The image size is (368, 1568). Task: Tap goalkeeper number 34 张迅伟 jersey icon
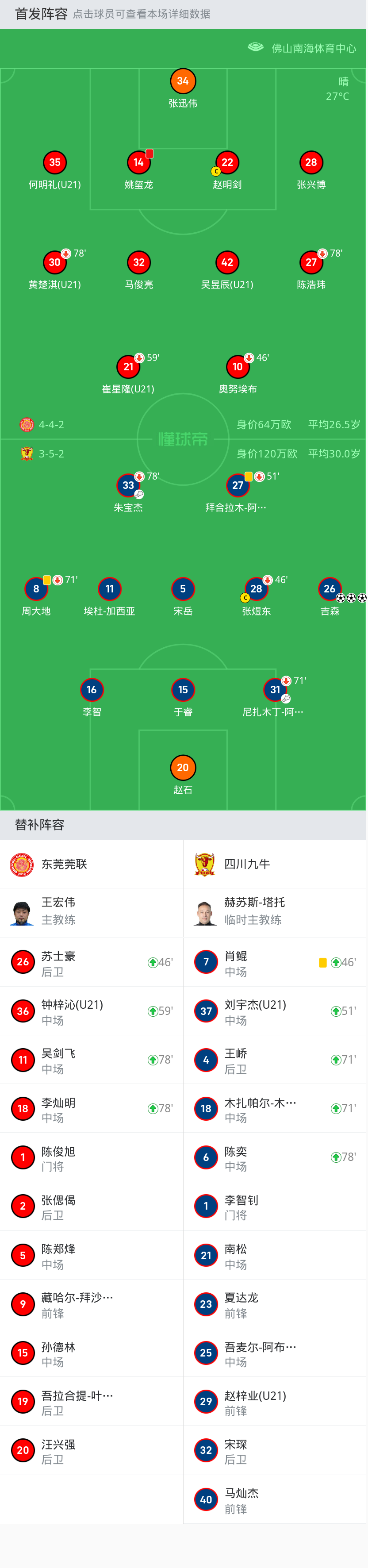pos(183,81)
